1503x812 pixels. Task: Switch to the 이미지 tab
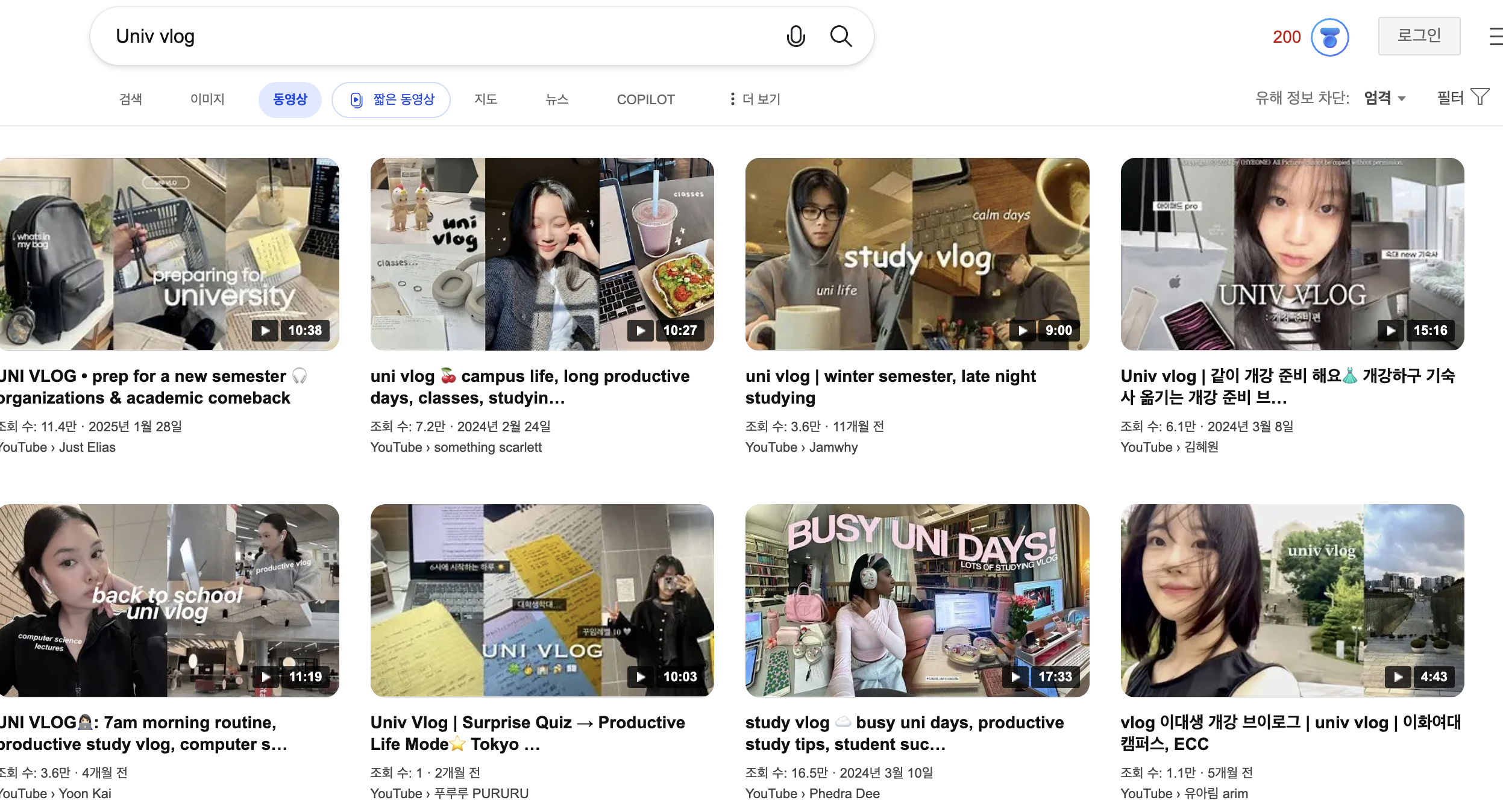(207, 99)
